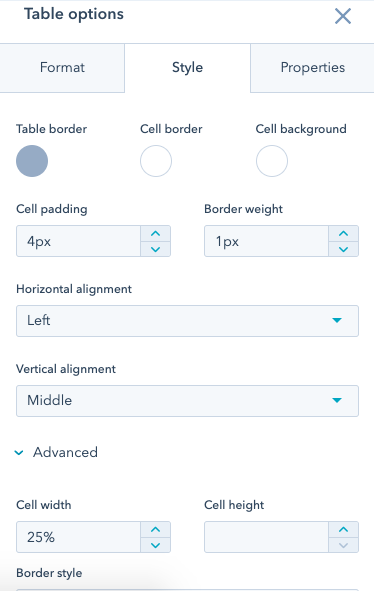Decrease cell width with down arrow
The height and width of the screenshot is (591, 374).
click(x=155, y=545)
